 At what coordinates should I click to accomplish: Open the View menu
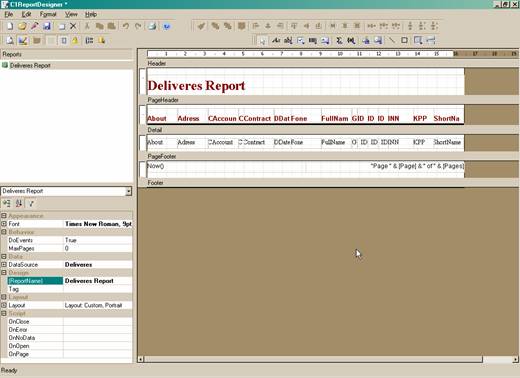coord(71,14)
